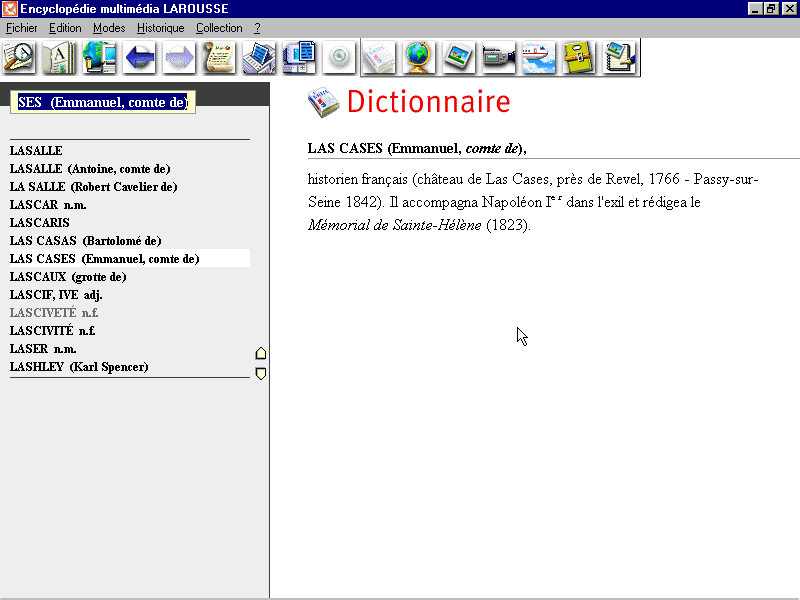Viewport: 800px width, 600px height.
Task: Click the airplane in clouds icon
Action: (539, 57)
